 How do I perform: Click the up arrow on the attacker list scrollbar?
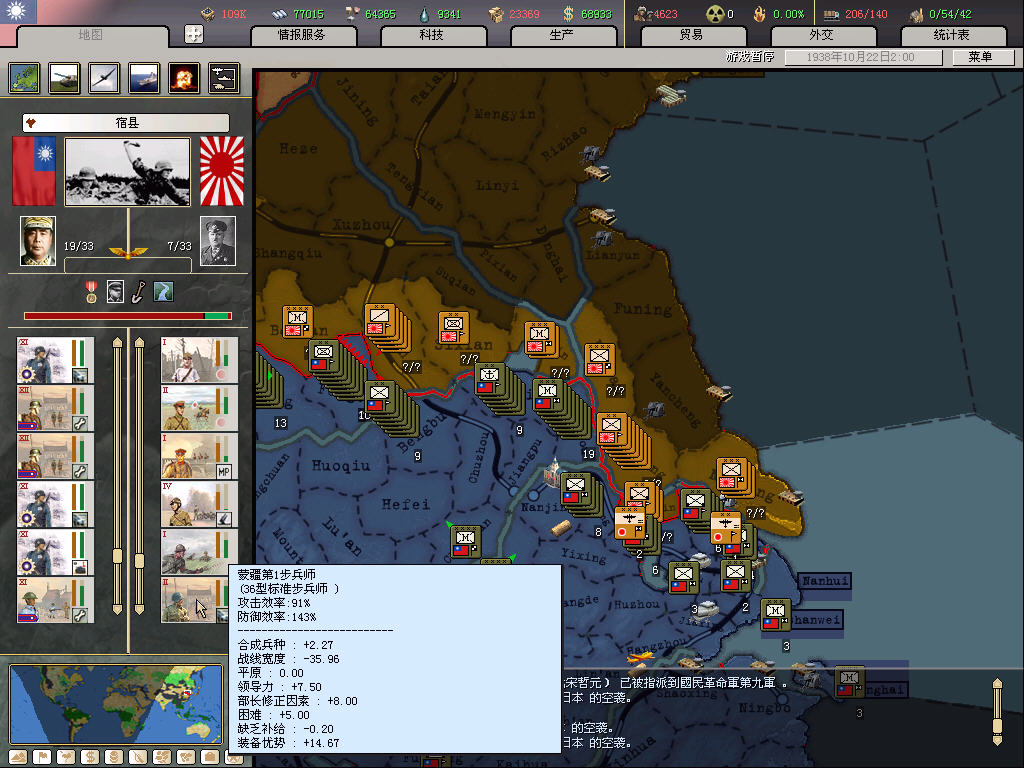point(118,342)
